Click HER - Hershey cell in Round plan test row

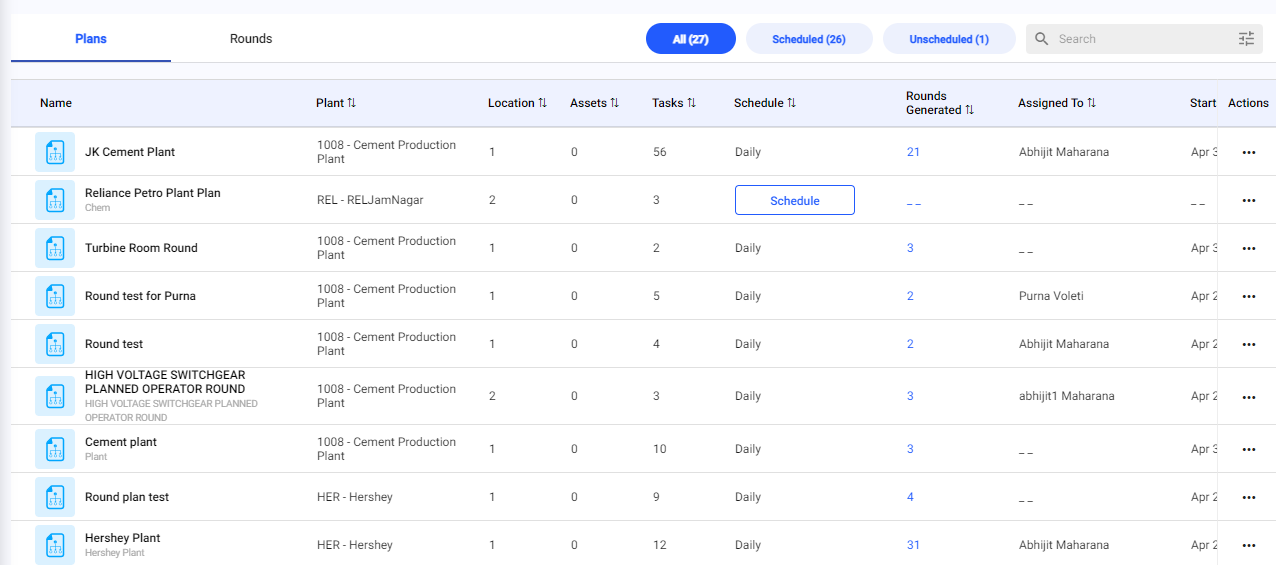coord(355,497)
